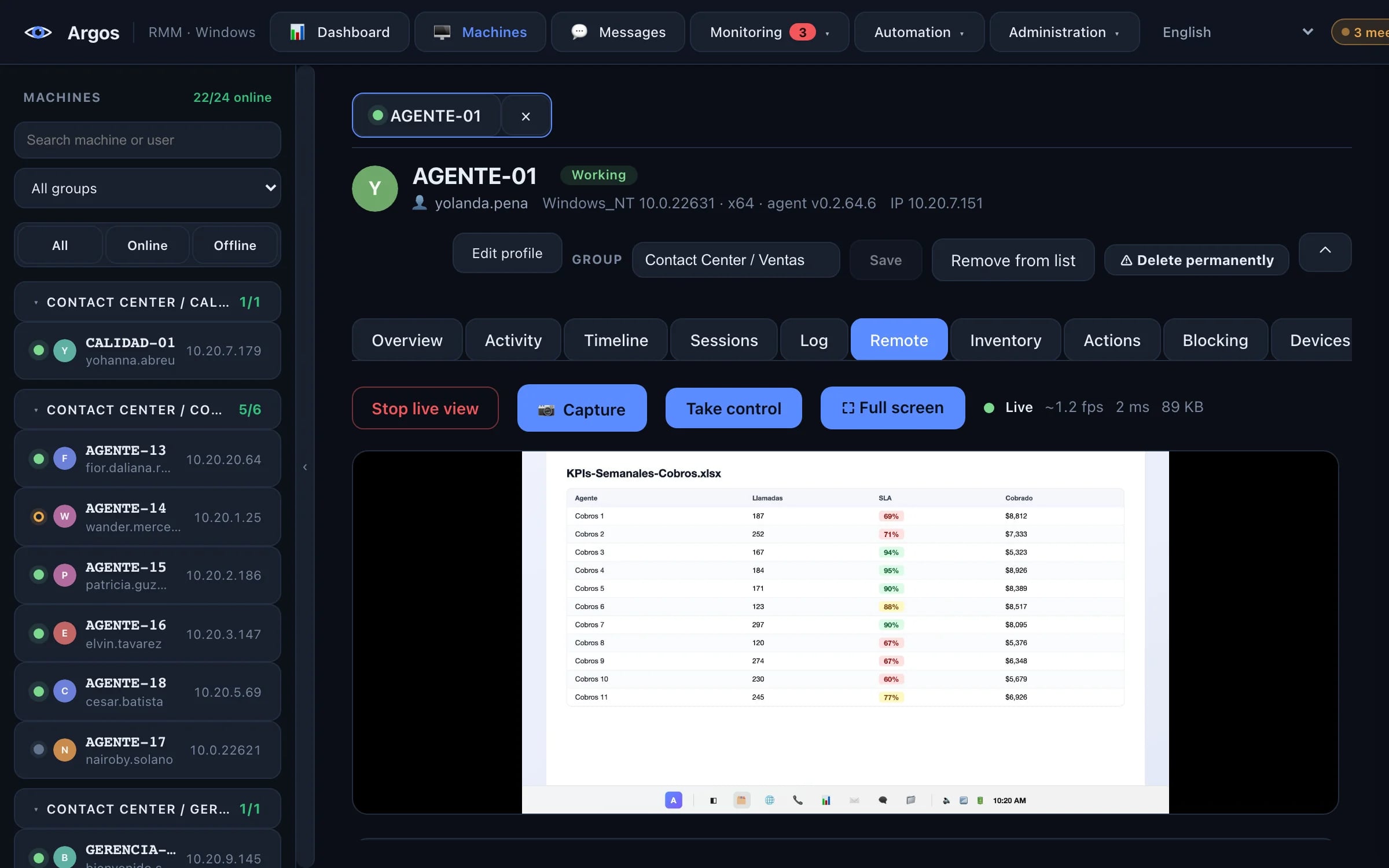Click the remote taskbar globe browser icon
The image size is (1389, 868).
(x=769, y=800)
